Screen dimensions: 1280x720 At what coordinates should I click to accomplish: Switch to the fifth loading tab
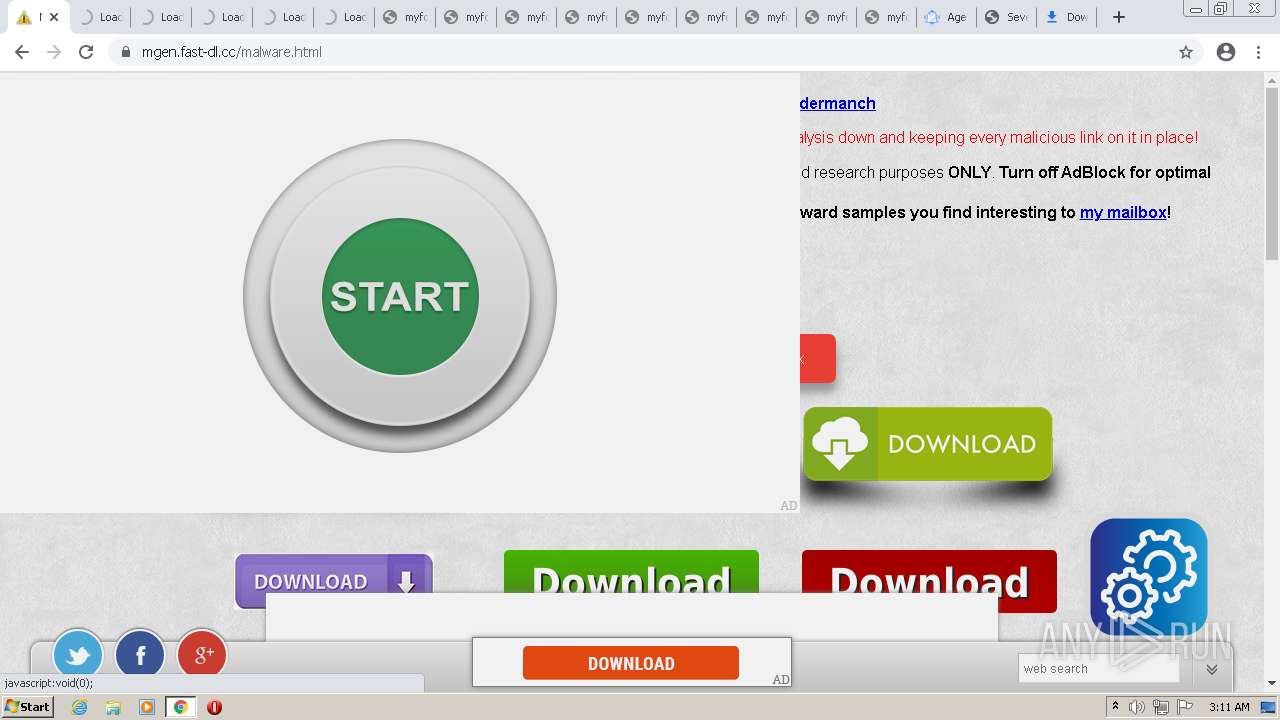pyautogui.click(x=344, y=17)
